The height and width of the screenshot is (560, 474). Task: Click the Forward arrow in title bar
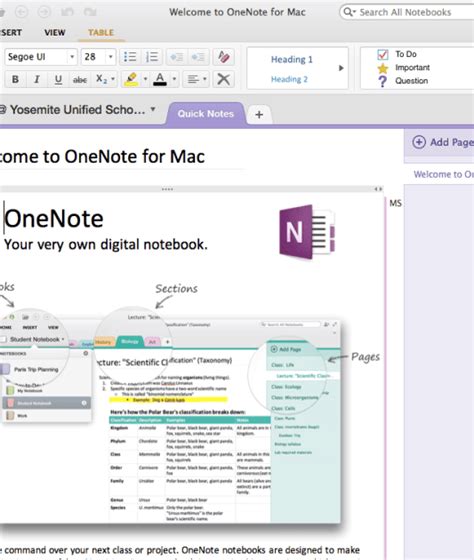point(44,12)
